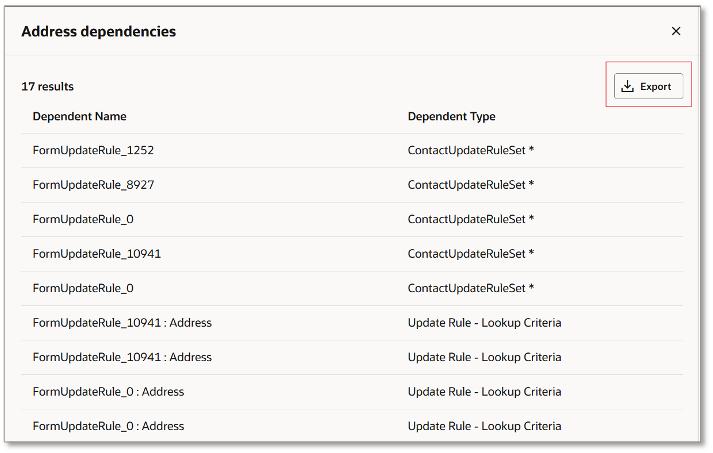Image resolution: width=713 pixels, height=453 pixels.
Task: Click the download icon inside Export
Action: click(x=628, y=87)
